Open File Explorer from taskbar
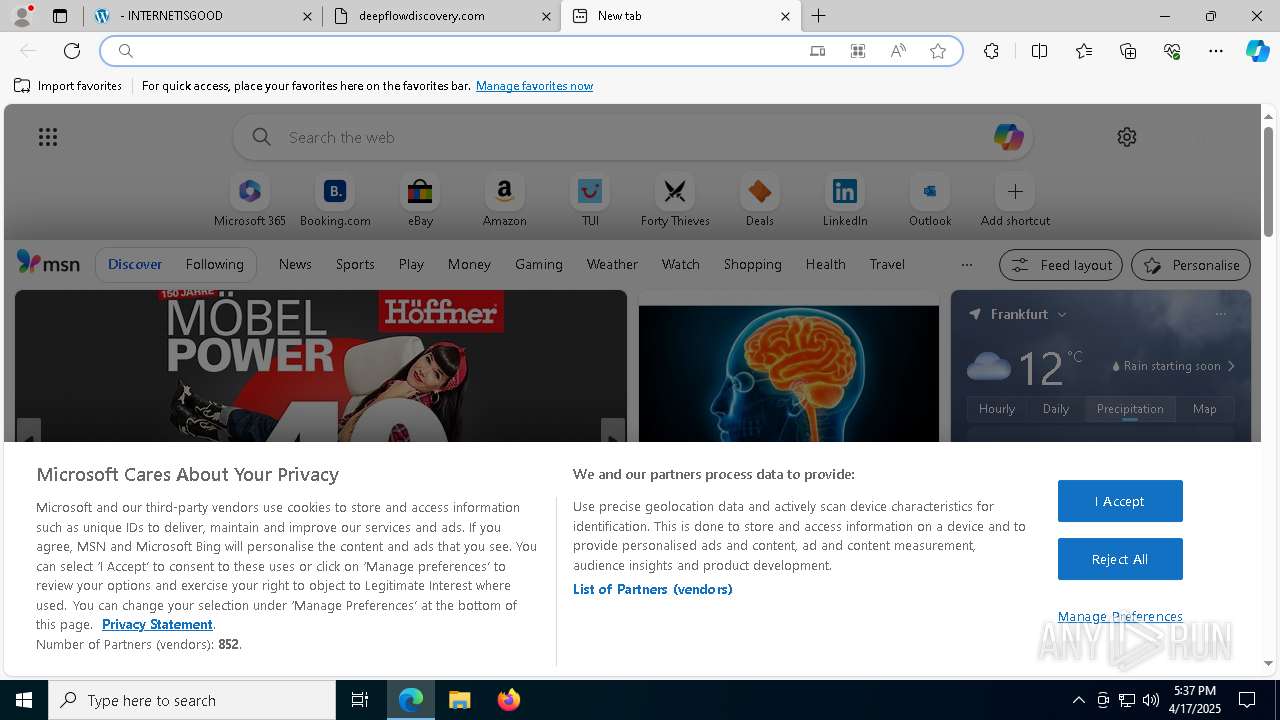The width and height of the screenshot is (1280, 720). [460, 700]
